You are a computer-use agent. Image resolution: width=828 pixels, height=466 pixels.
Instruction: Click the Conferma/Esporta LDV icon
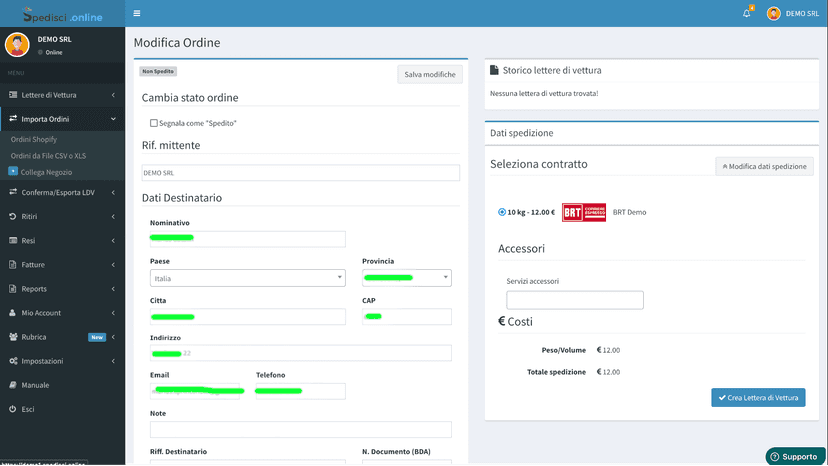(x=13, y=192)
